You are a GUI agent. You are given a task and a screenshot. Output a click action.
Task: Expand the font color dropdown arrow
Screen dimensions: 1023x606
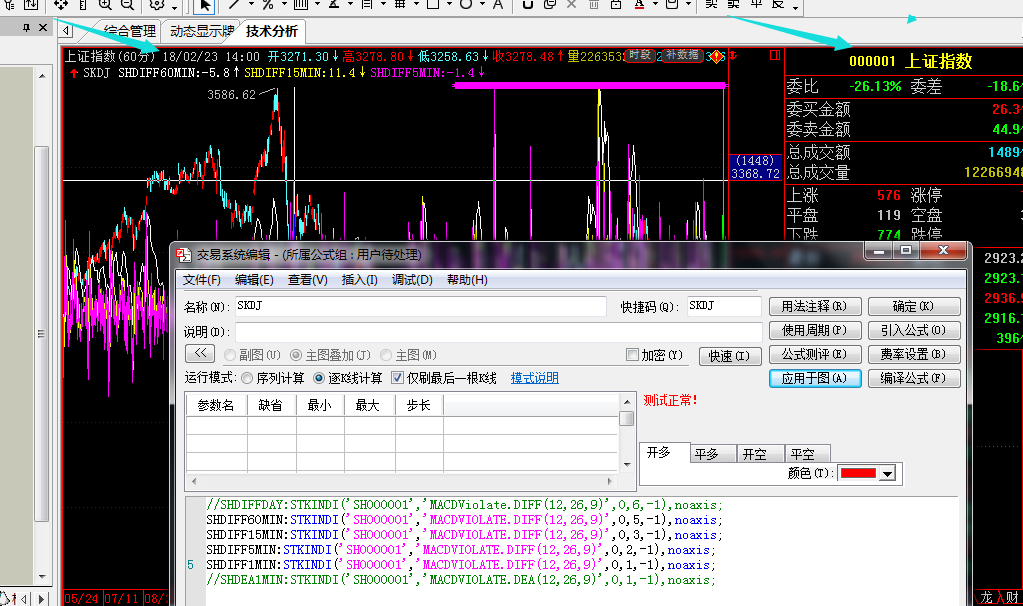(x=655, y=5)
